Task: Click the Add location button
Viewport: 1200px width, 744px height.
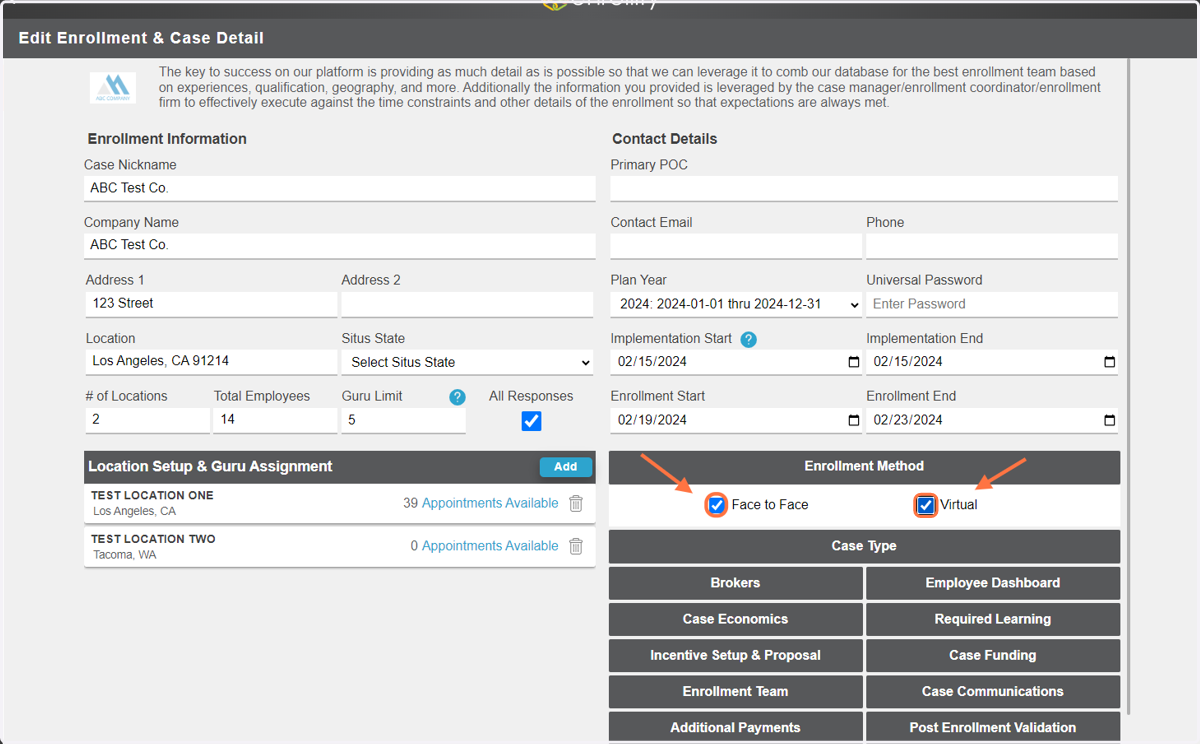Action: [x=566, y=467]
